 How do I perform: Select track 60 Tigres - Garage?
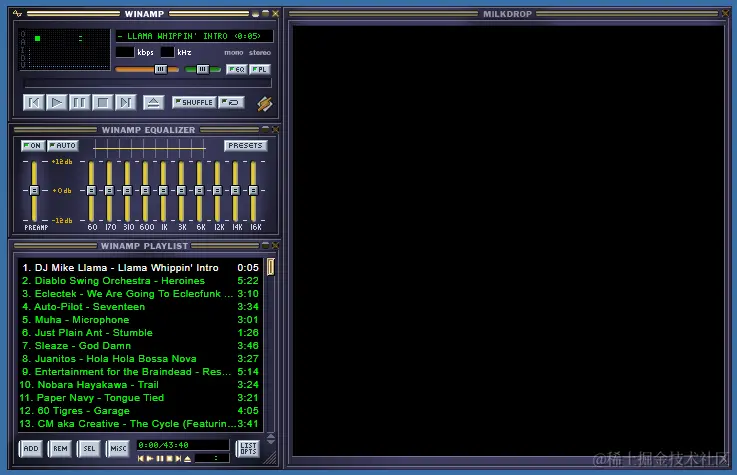140,411
